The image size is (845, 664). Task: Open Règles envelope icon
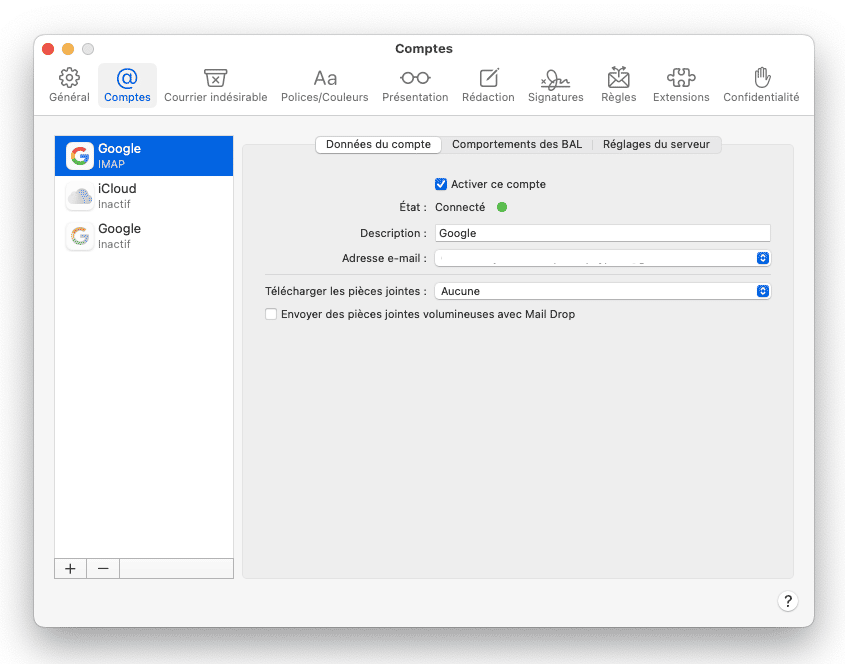[619, 78]
